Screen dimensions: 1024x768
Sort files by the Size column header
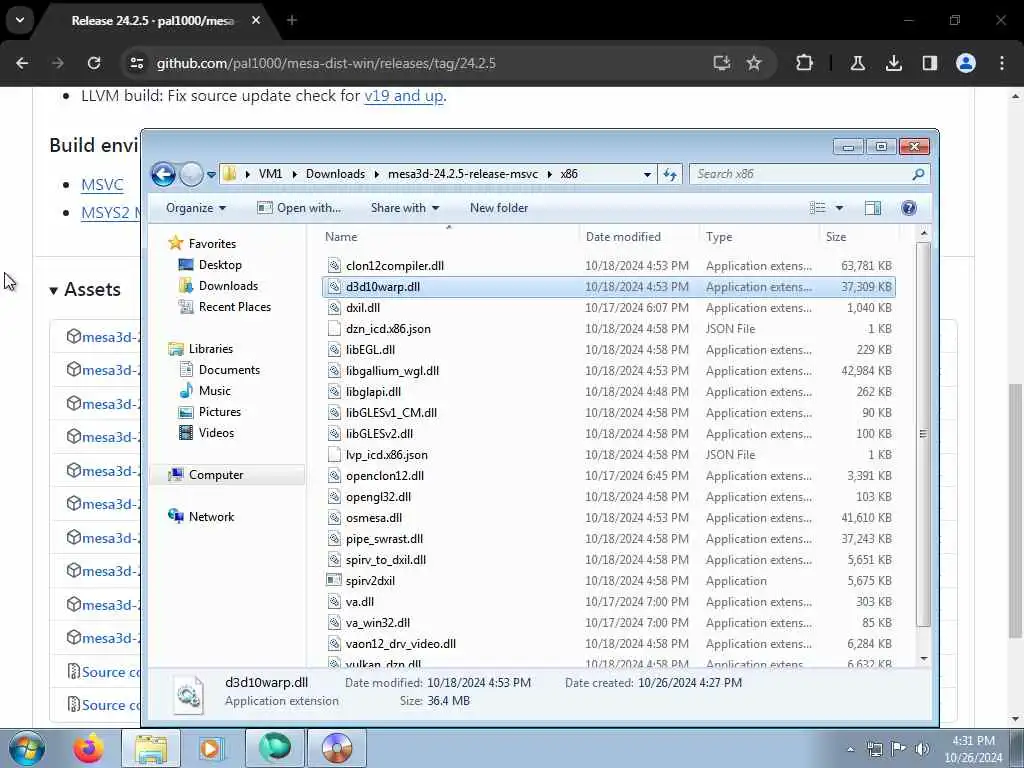[858, 236]
